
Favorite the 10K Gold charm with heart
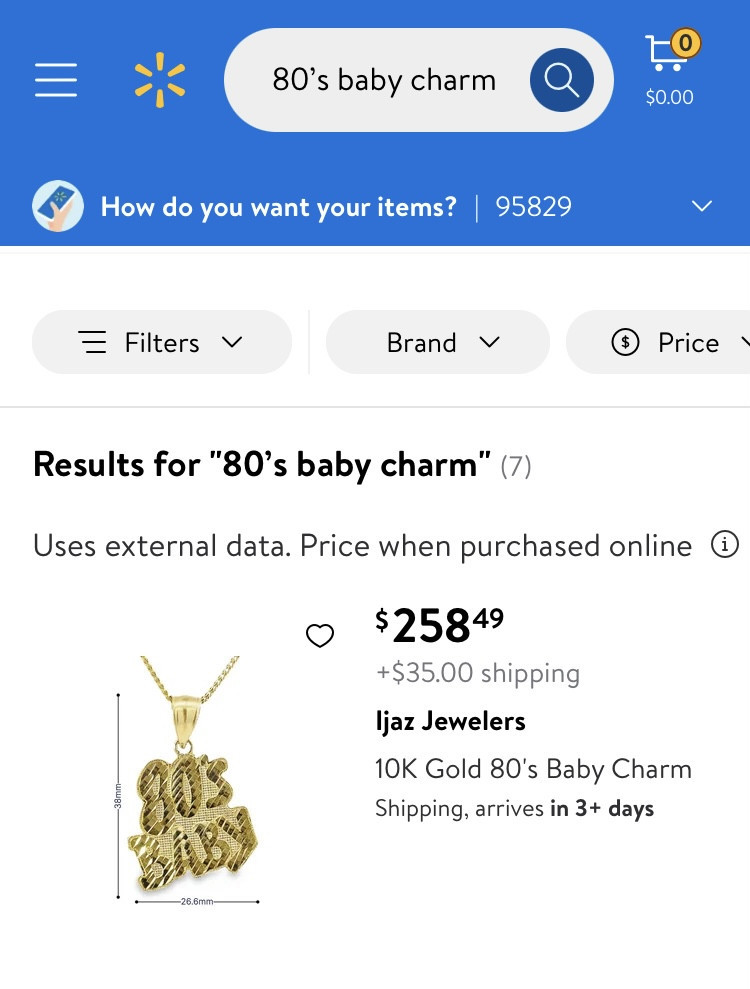(320, 635)
